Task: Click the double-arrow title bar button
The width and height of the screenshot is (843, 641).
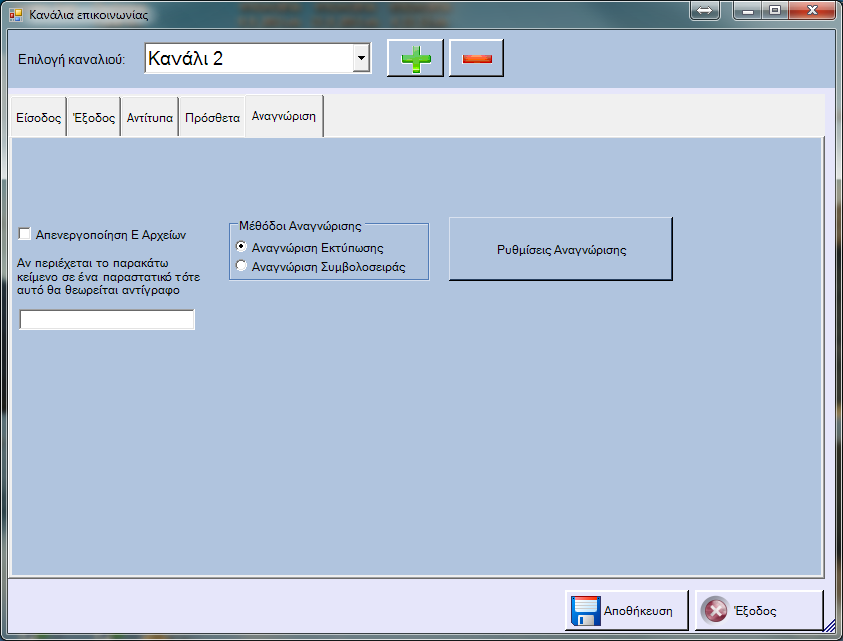Action: tap(704, 10)
